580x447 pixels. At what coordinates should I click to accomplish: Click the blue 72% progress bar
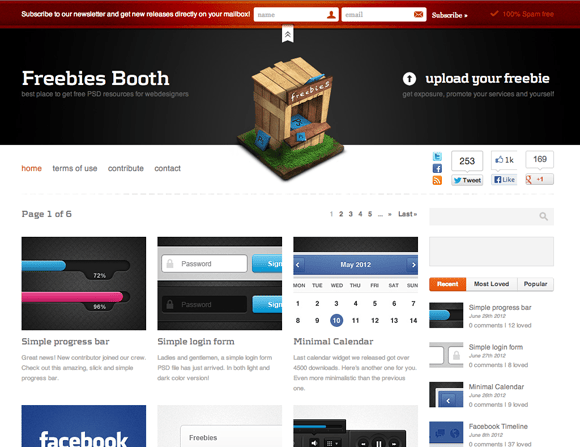[44, 265]
